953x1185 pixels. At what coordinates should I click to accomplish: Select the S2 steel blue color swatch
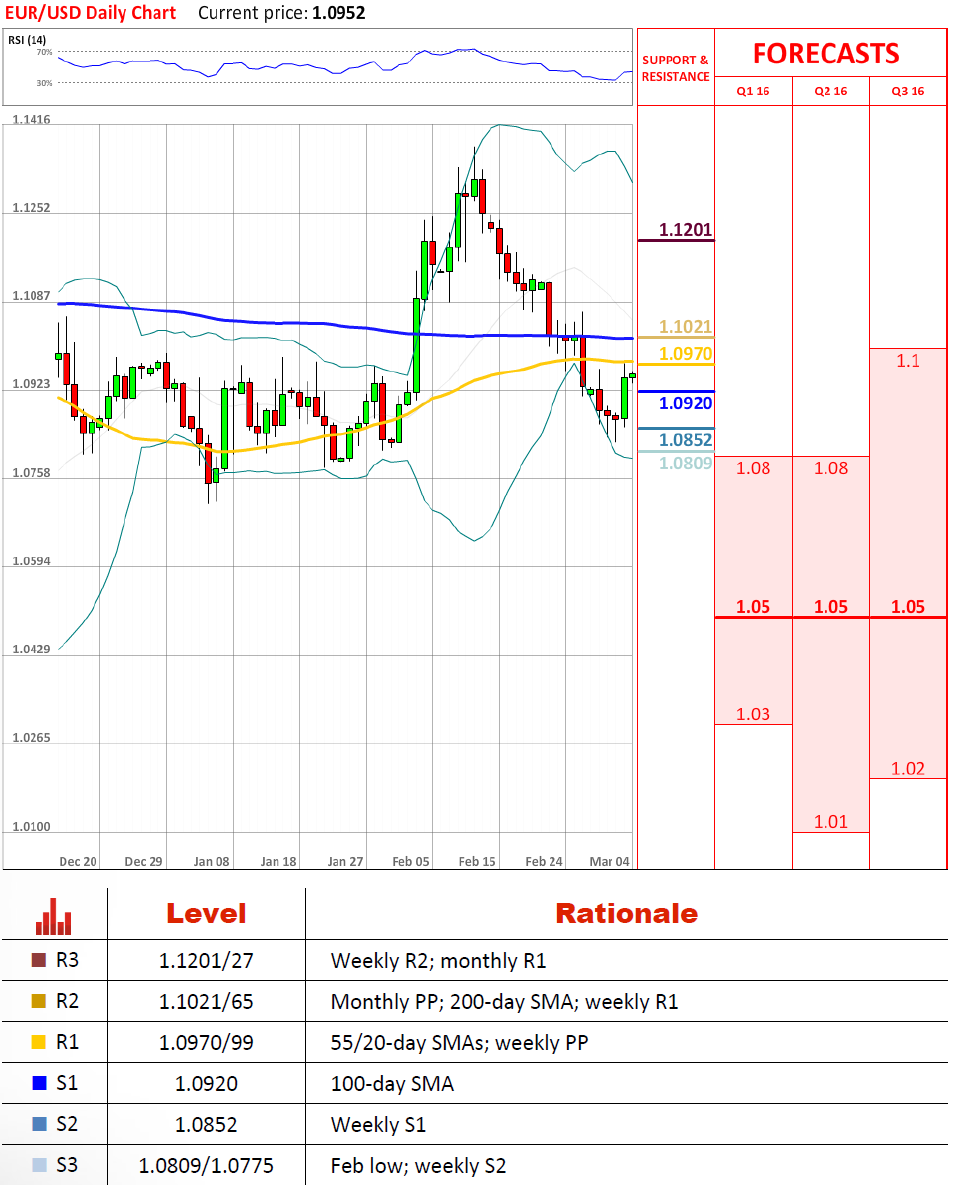39,1124
